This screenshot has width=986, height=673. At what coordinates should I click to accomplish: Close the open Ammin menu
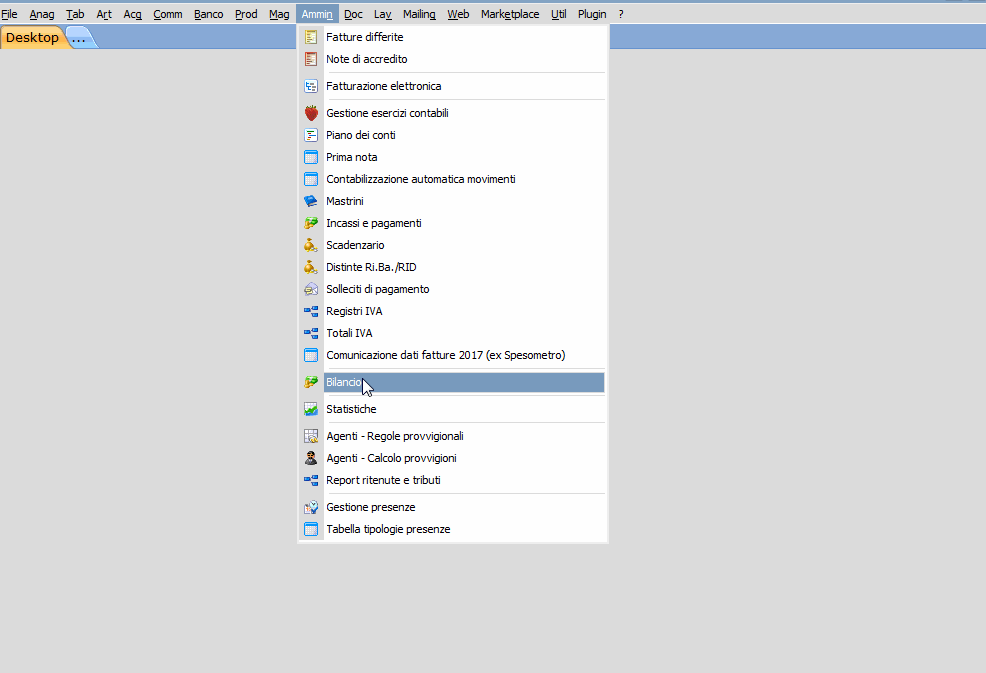coord(317,14)
